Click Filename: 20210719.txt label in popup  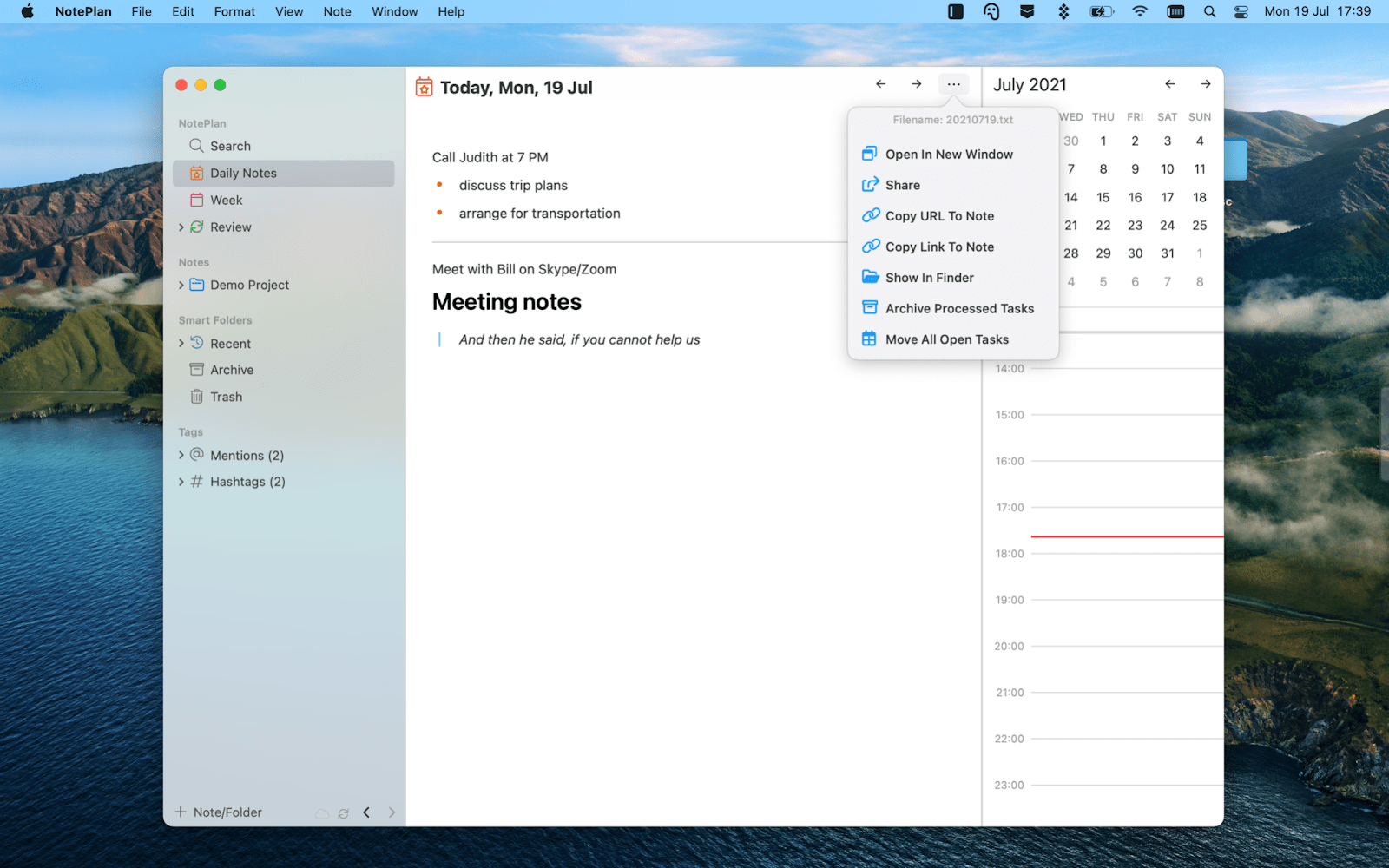coord(953,120)
